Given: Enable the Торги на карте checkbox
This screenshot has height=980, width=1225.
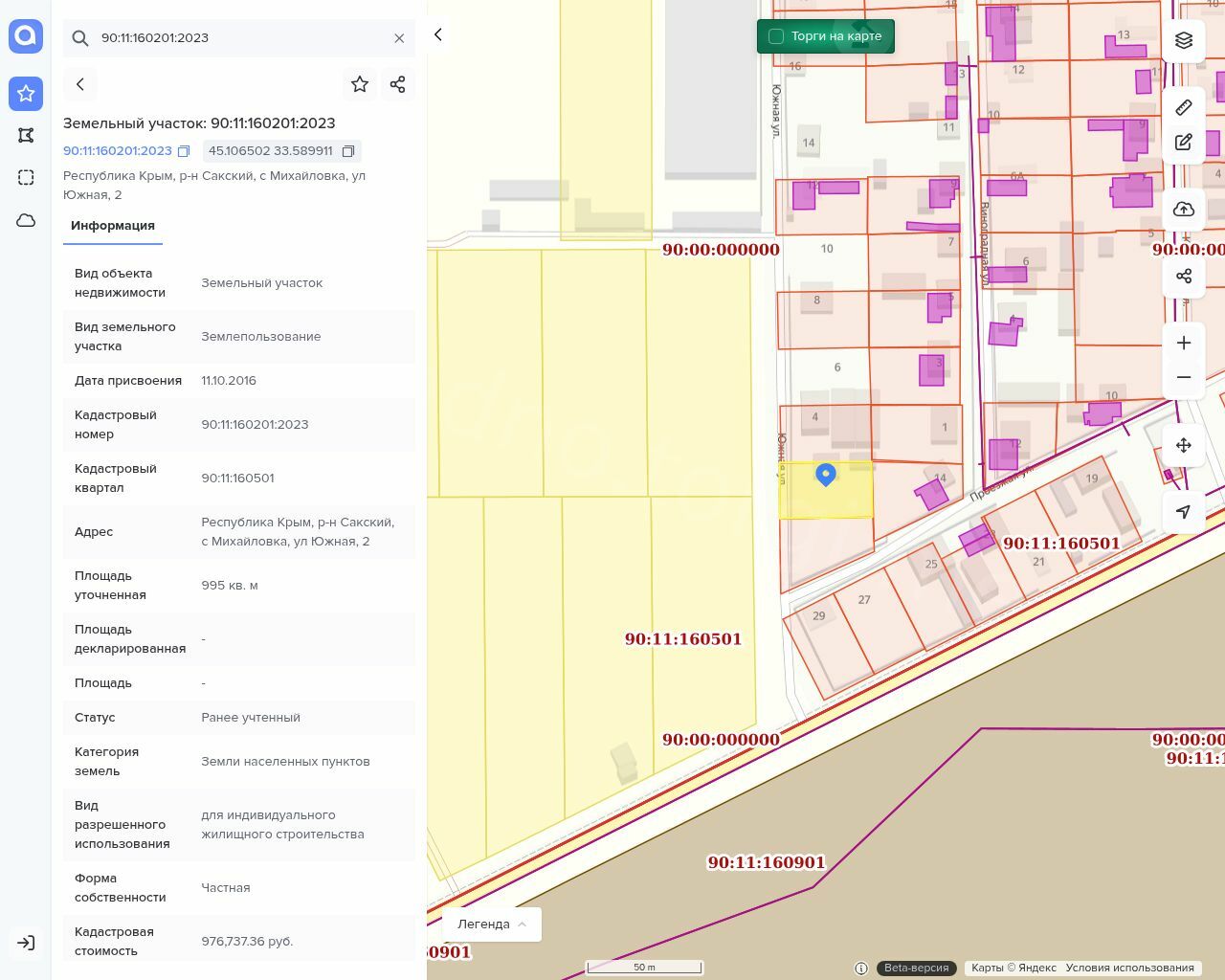Looking at the screenshot, I should tap(776, 36).
